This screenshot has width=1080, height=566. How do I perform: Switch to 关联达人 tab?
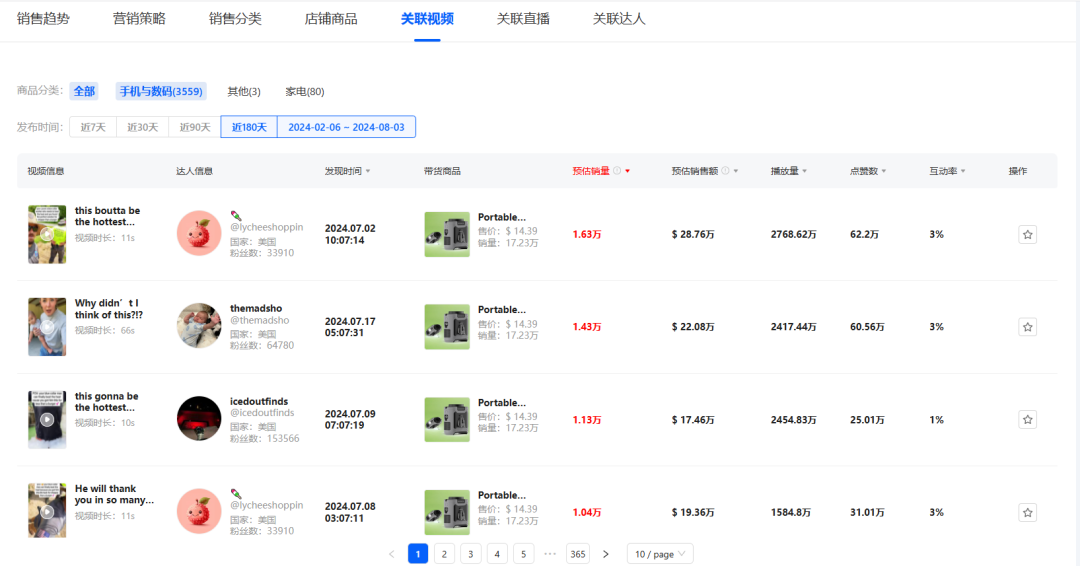(619, 19)
